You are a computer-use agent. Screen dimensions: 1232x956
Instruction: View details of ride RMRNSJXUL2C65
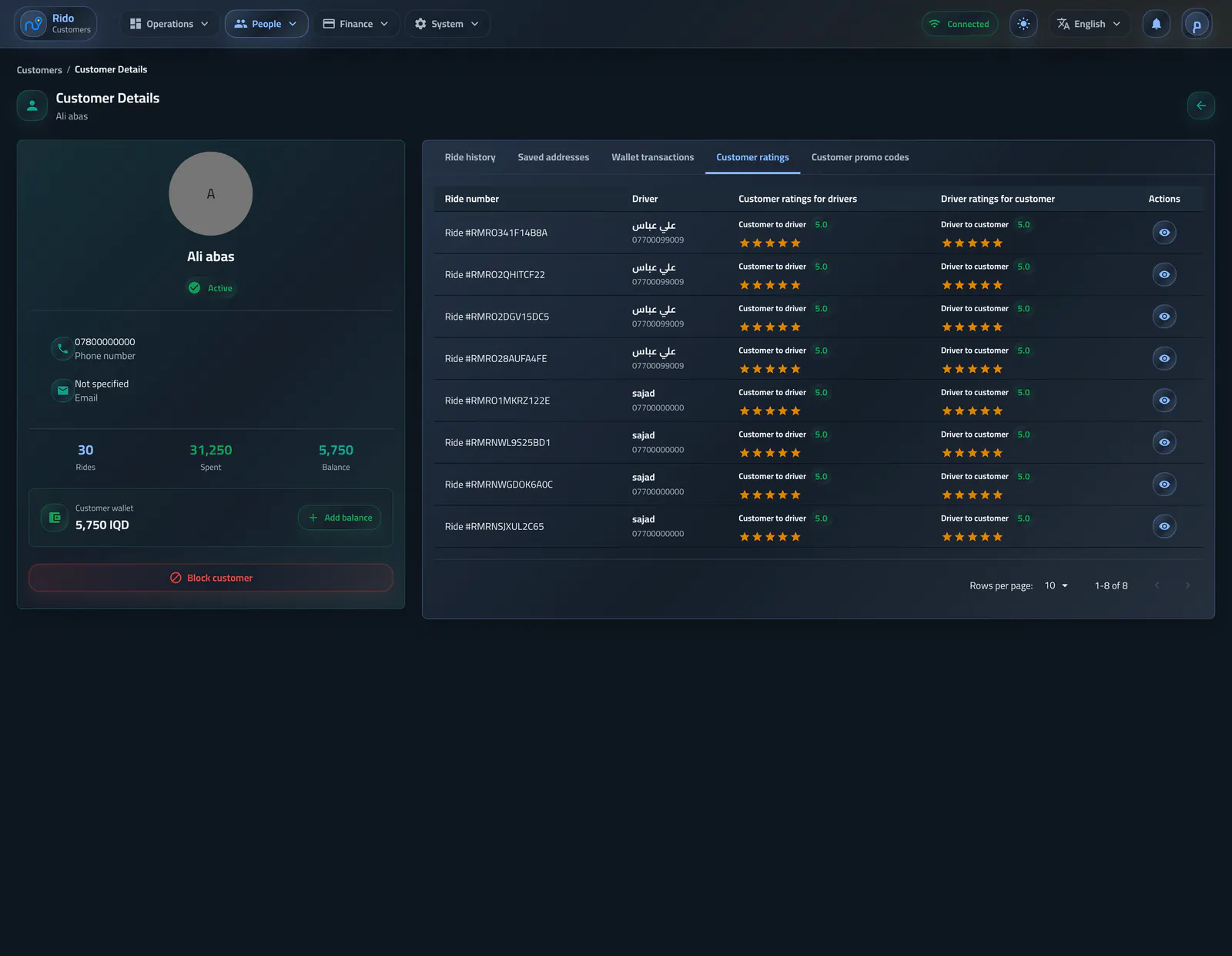(1164, 526)
